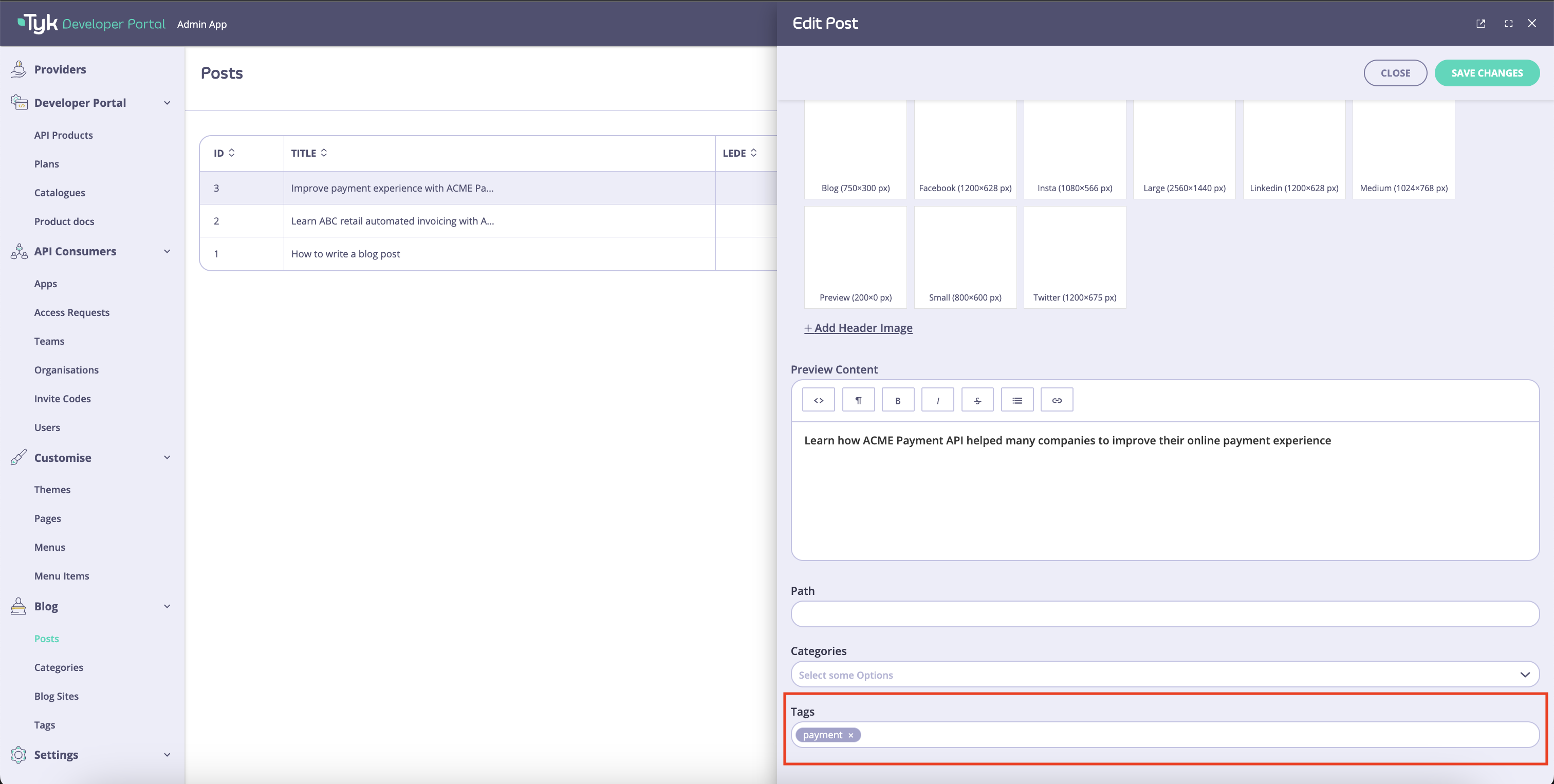Apply bold formatting in the preview editor

[x=898, y=399]
